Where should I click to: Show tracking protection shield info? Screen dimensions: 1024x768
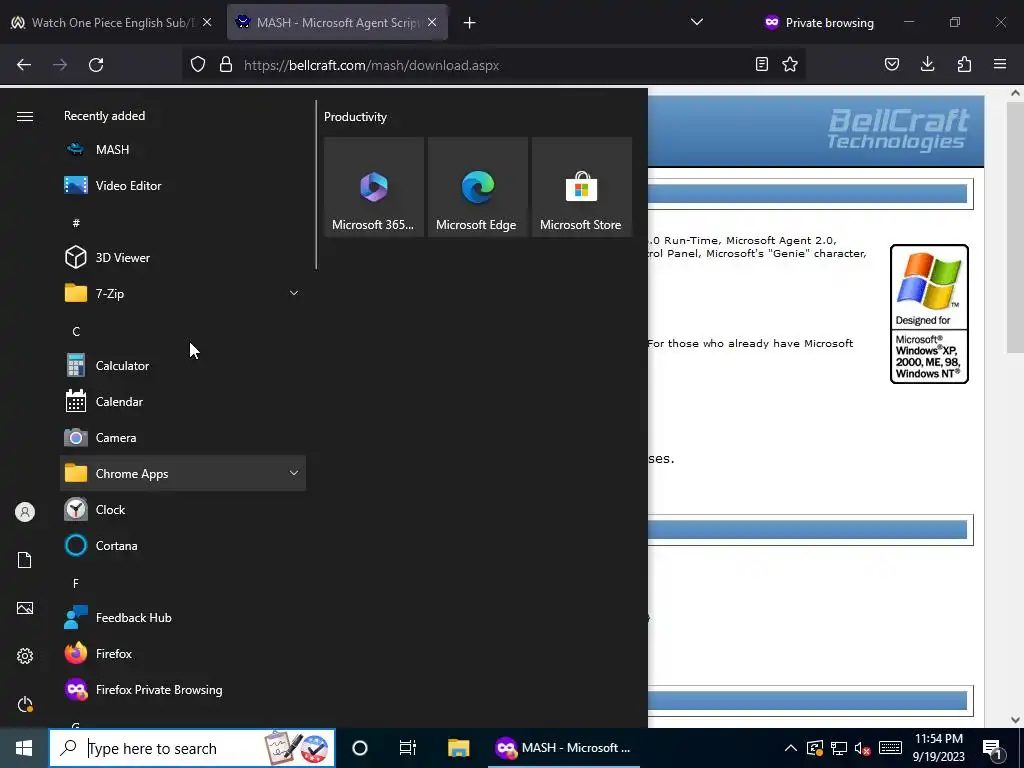point(198,65)
